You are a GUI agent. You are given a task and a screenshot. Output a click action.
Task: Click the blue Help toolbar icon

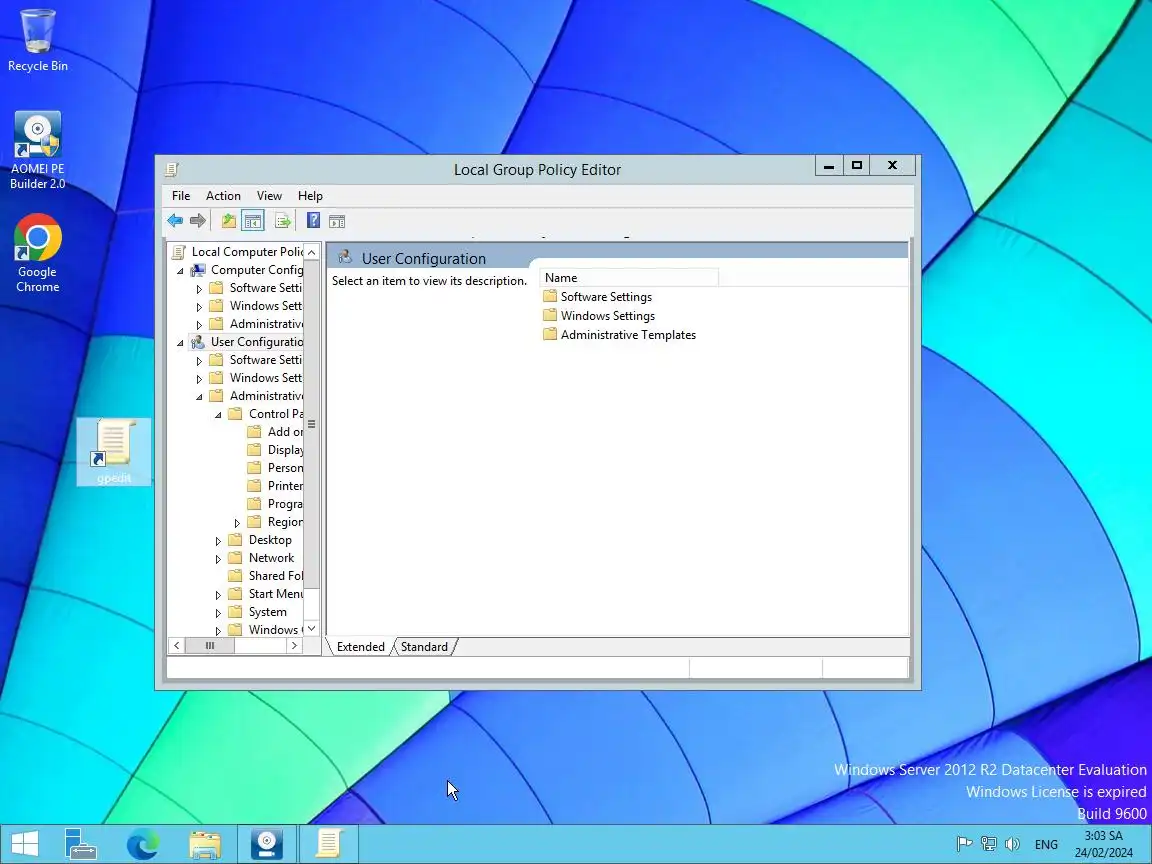[313, 220]
